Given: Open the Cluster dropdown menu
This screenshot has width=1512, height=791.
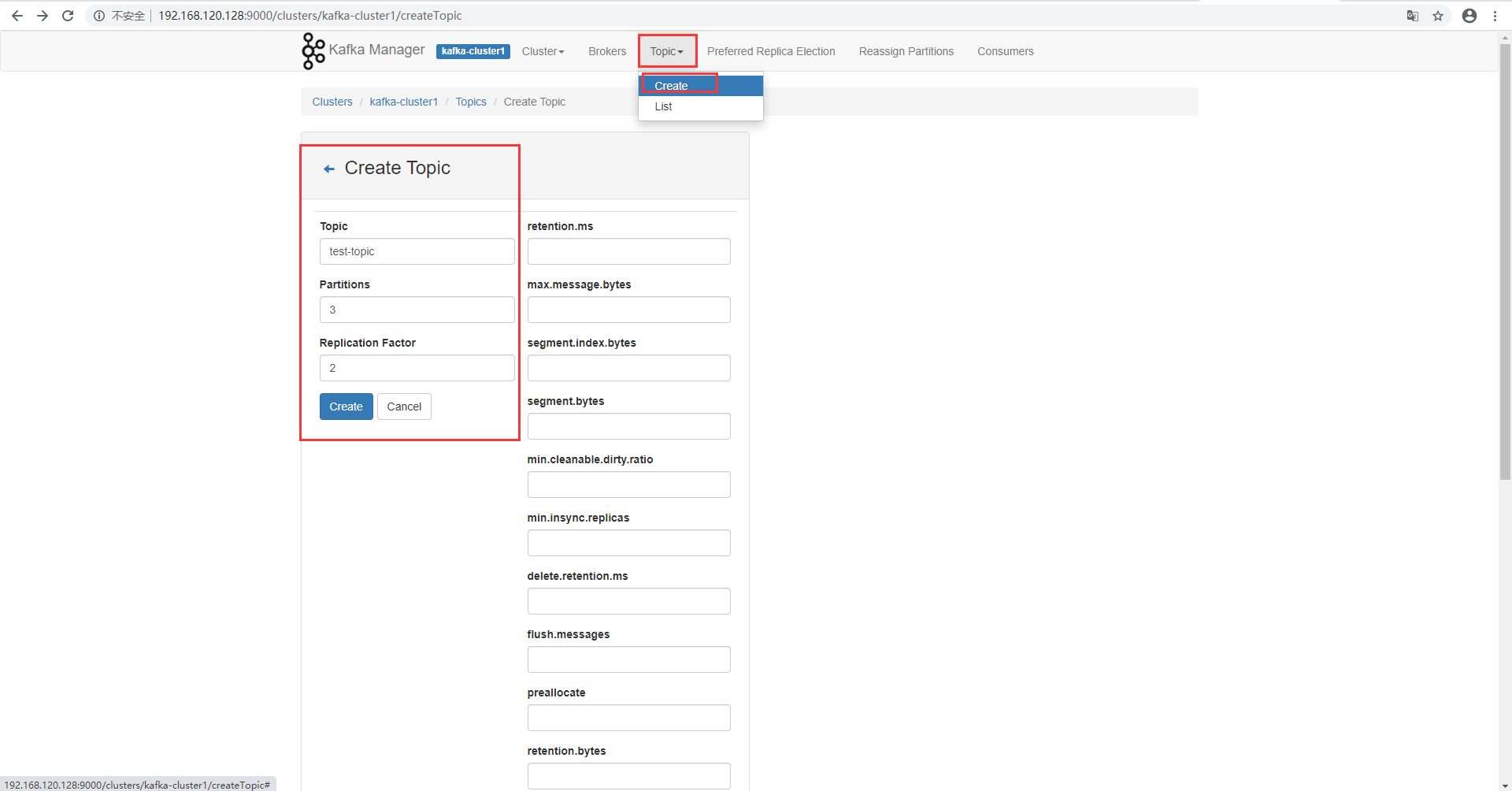Looking at the screenshot, I should pyautogui.click(x=543, y=50).
